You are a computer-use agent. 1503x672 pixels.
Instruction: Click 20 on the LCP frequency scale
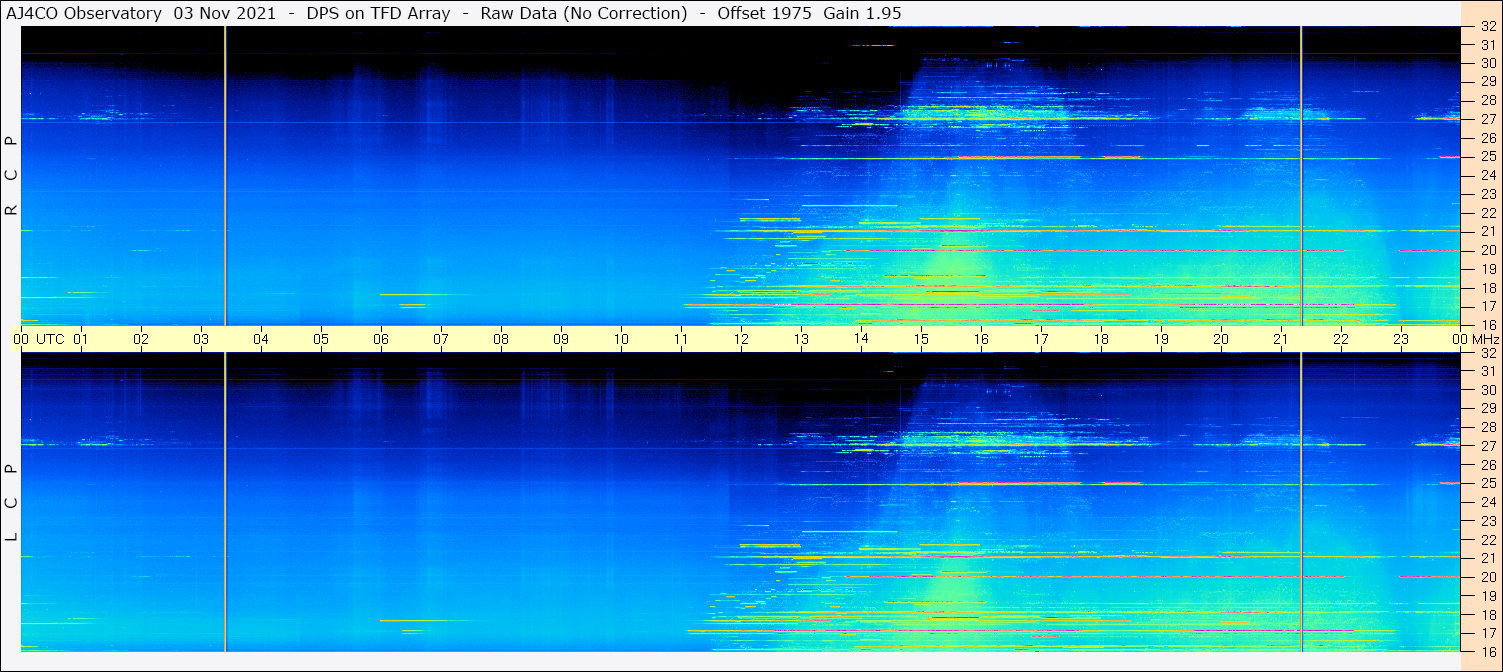tap(1487, 577)
